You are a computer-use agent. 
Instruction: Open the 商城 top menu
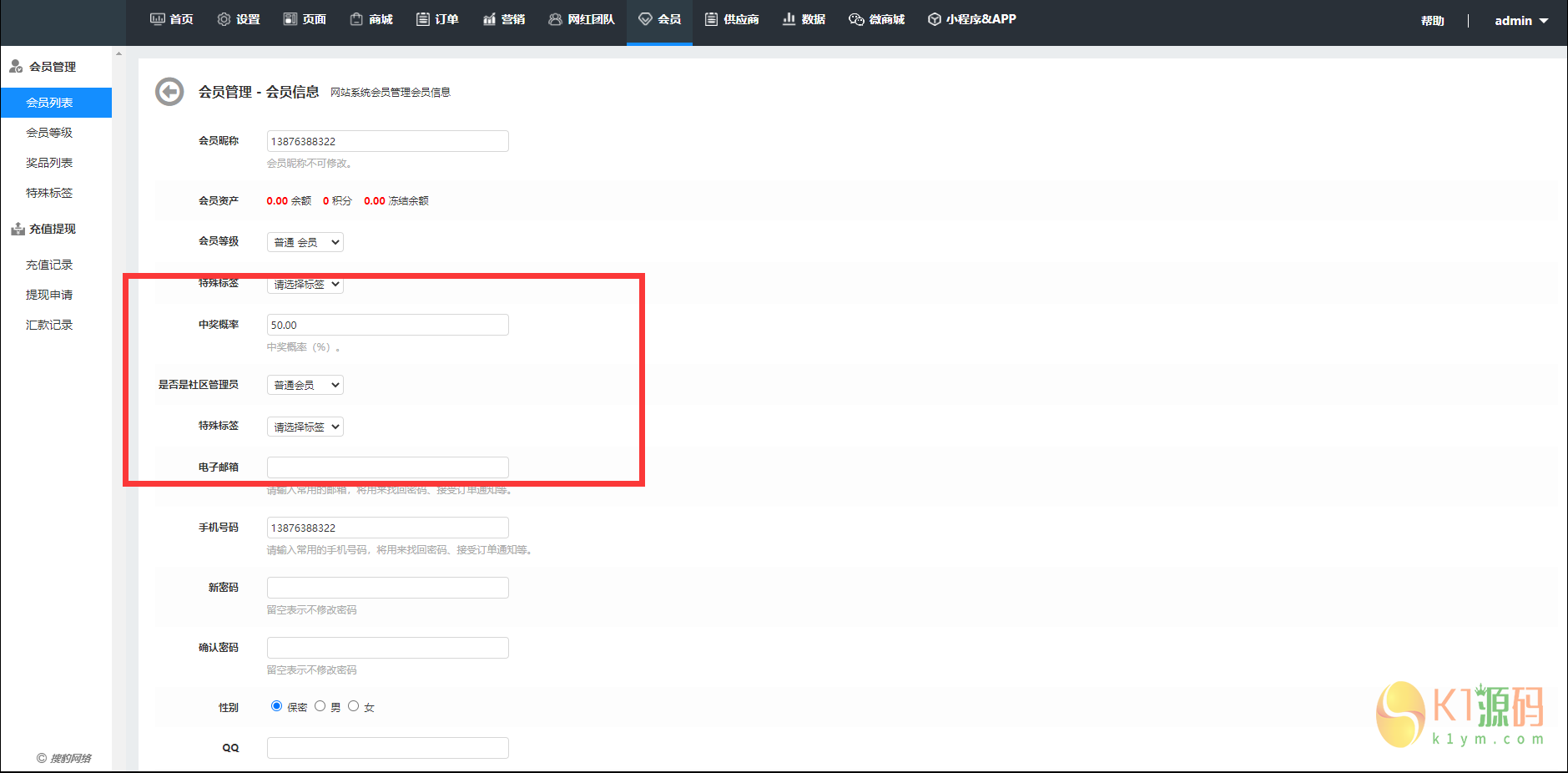pyautogui.click(x=371, y=19)
